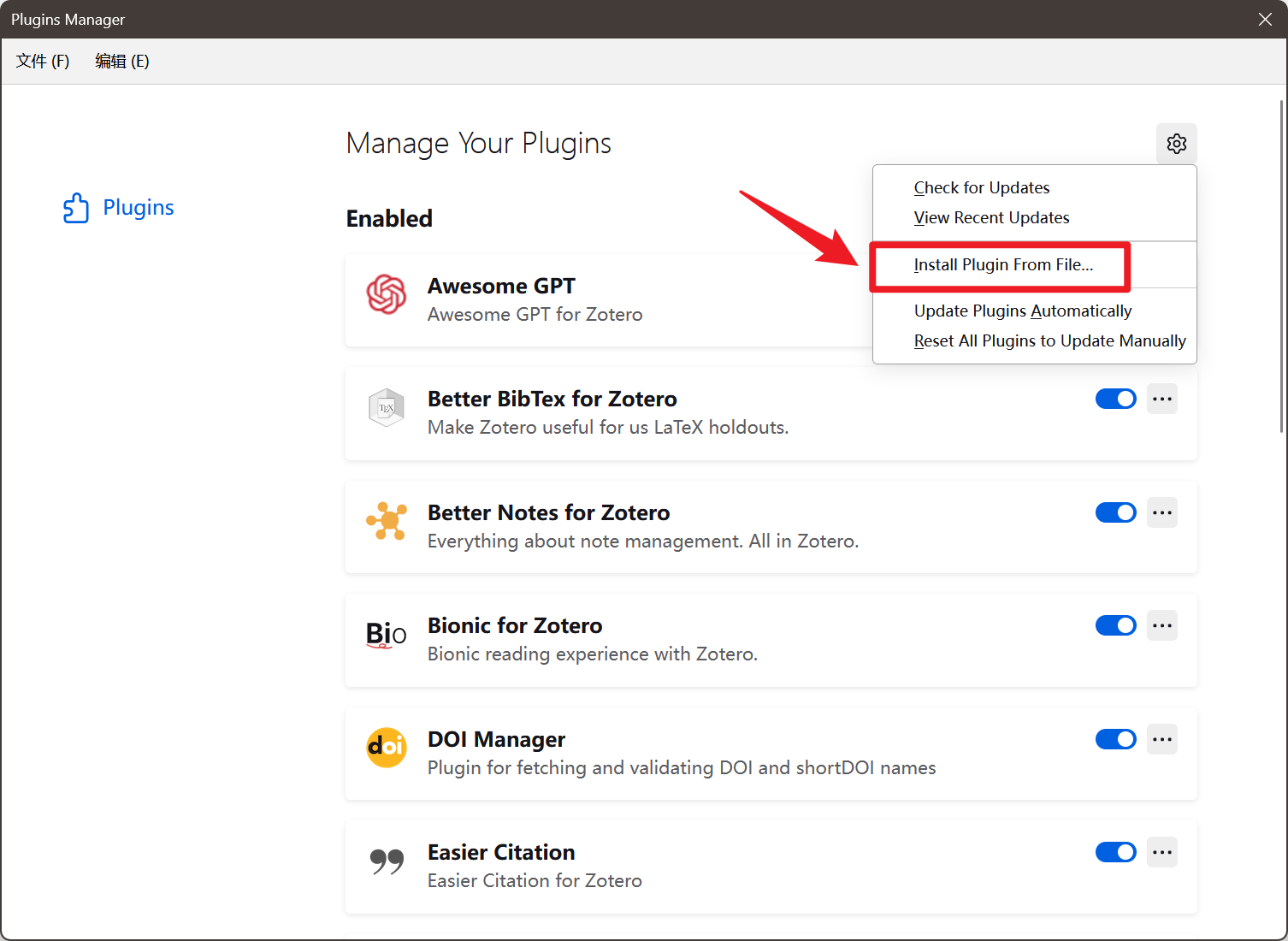Turn off Better Notes for Zotero
Screen dimensions: 1288x941
pos(1115,512)
